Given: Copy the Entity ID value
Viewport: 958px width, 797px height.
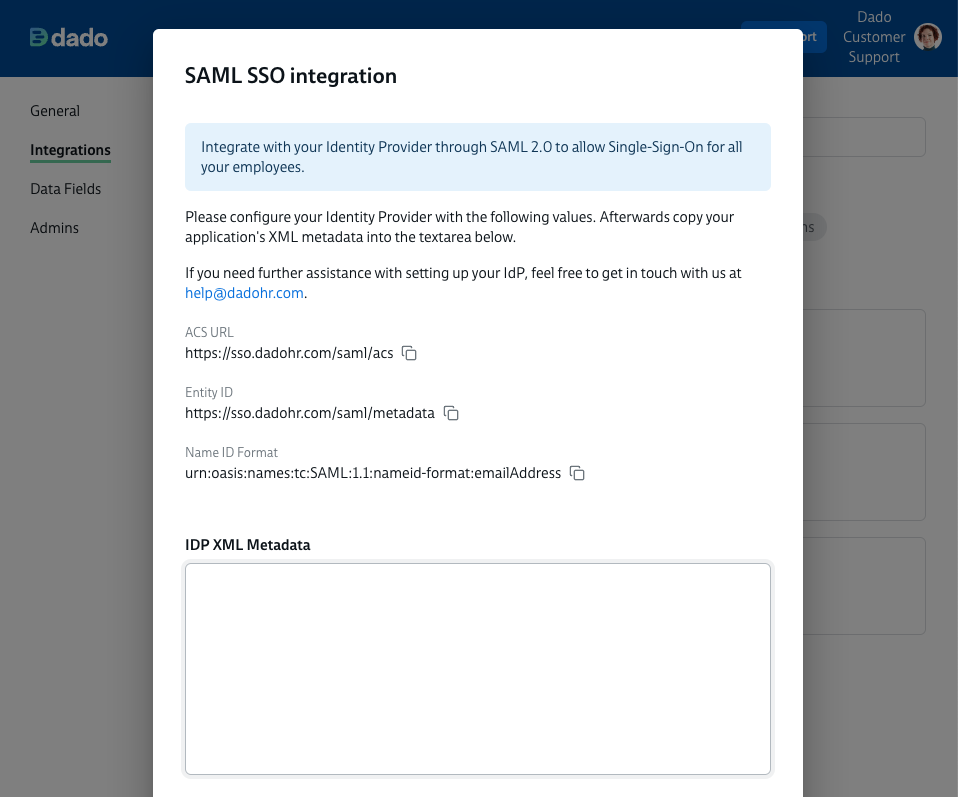Looking at the screenshot, I should point(451,413).
